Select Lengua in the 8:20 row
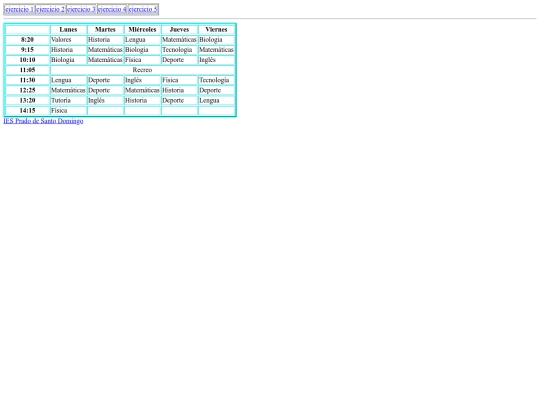Screen dimensions: 540x405 click(x=142, y=40)
